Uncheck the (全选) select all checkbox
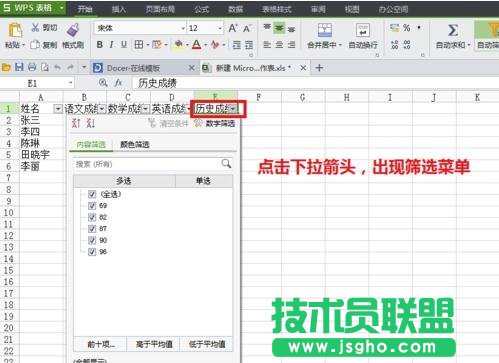 tap(92, 194)
